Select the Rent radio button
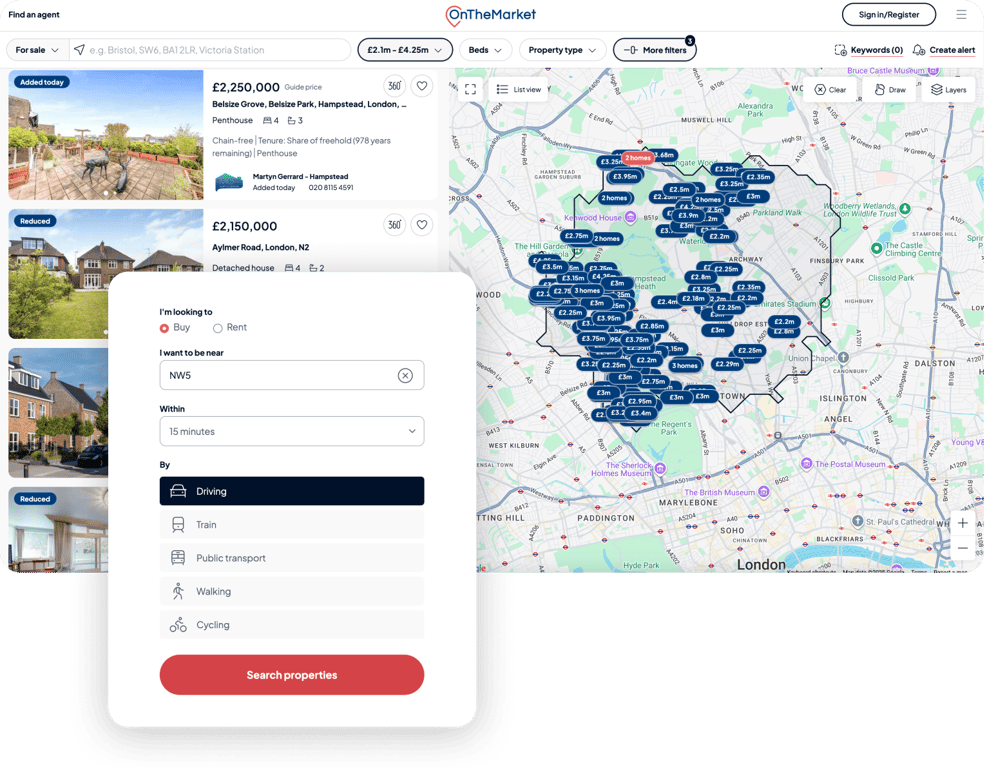 pos(217,327)
